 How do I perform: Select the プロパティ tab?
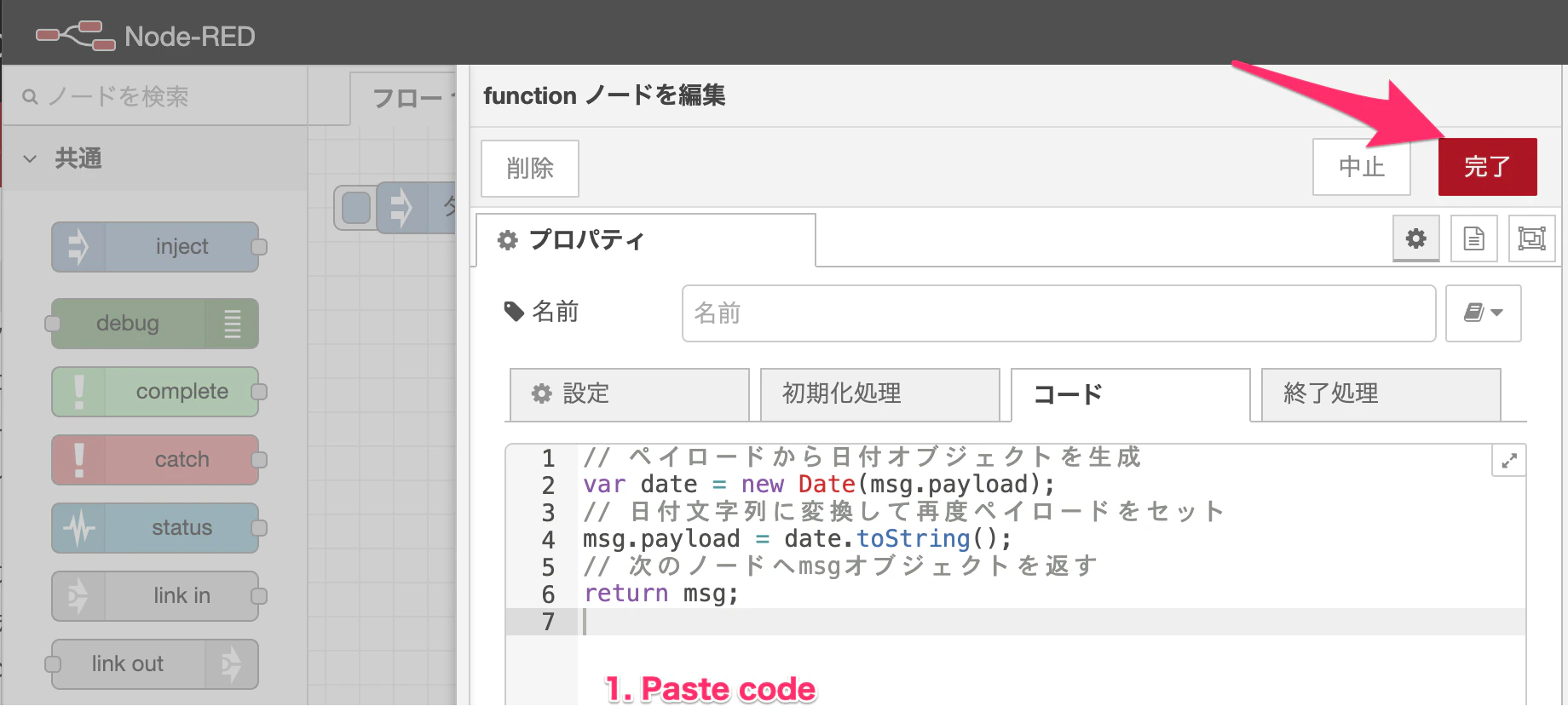pos(645,240)
